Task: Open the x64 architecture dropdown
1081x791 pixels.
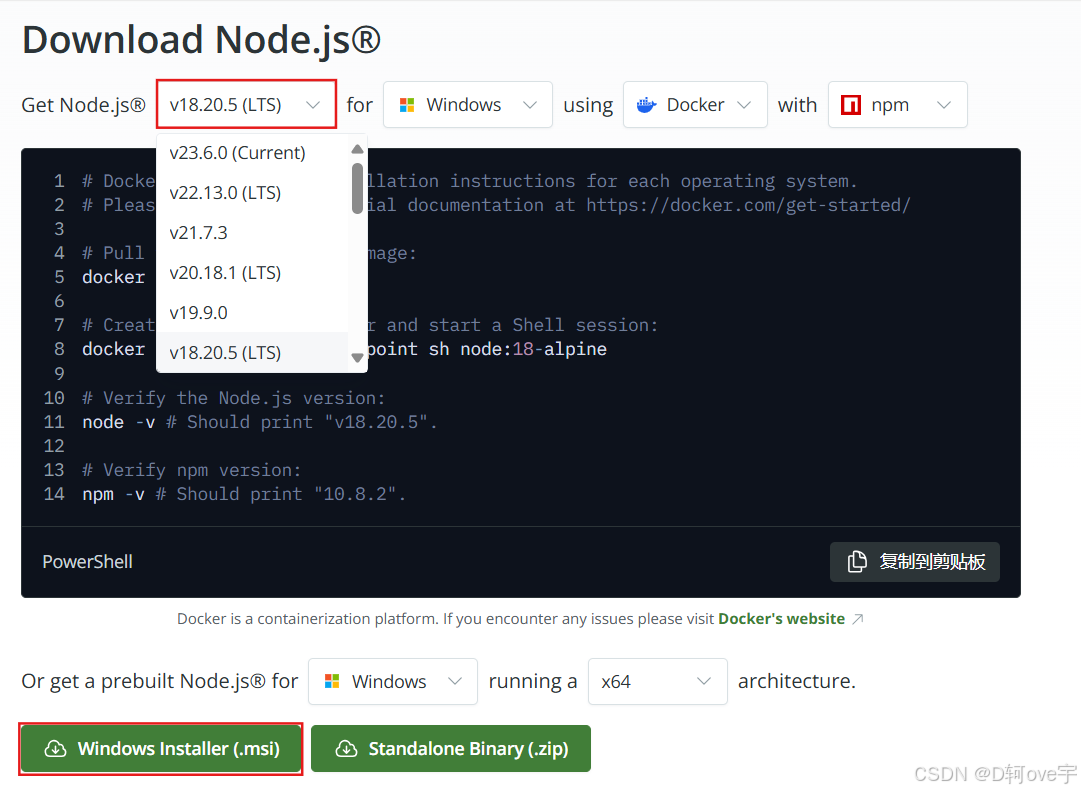Action: pyautogui.click(x=658, y=681)
